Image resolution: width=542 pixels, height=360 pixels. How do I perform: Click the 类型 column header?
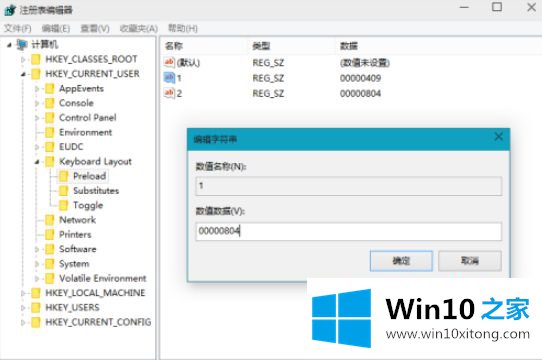tap(261, 46)
